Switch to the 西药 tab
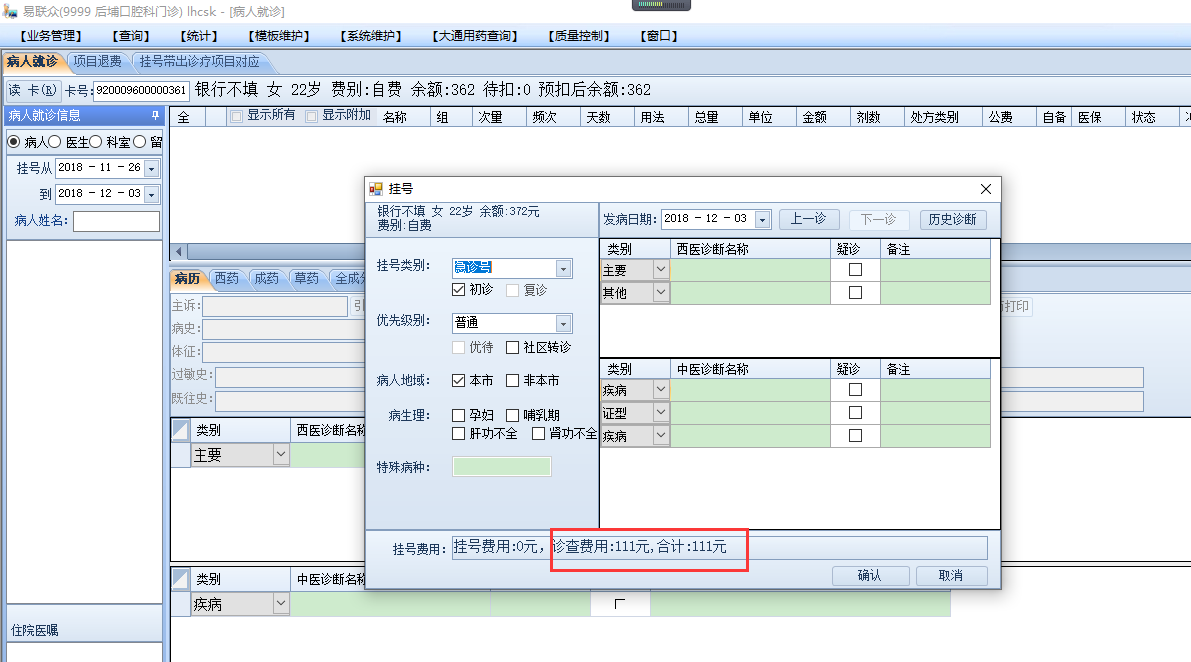The image size is (1191, 662). [226, 279]
